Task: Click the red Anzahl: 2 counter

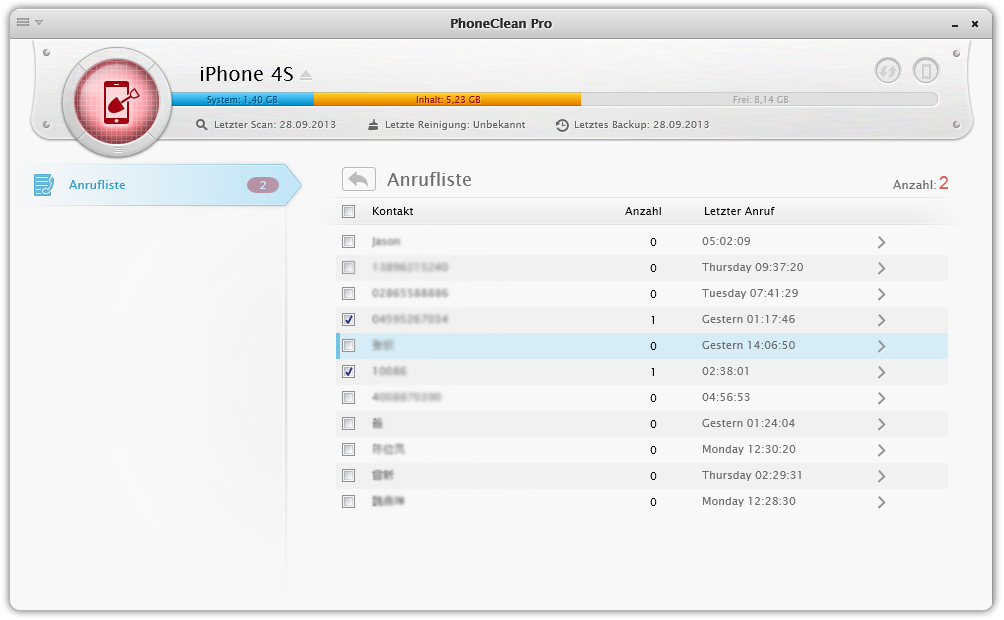Action: [921, 184]
